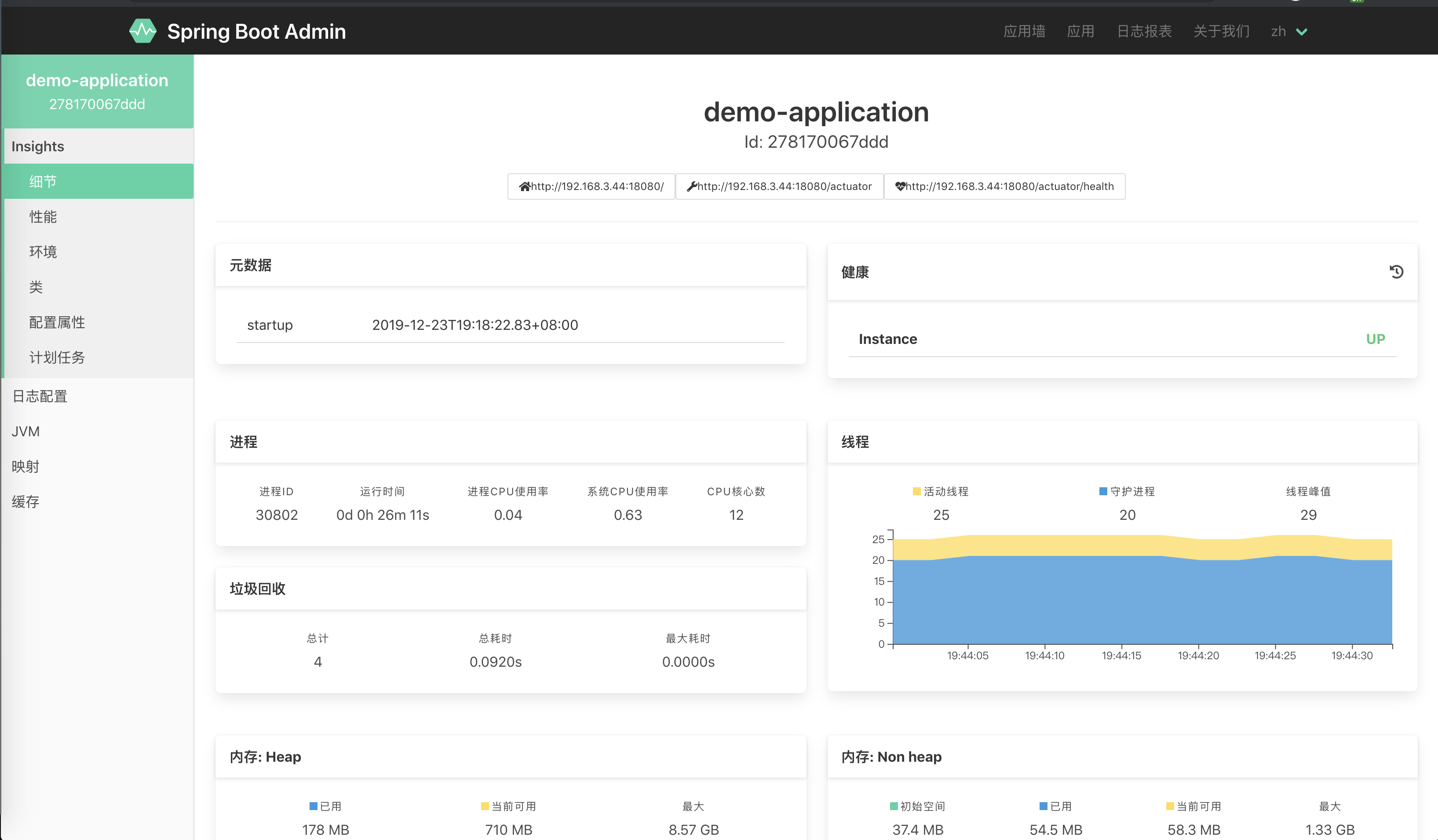Click the green 初始空间 legend square

[x=894, y=806]
